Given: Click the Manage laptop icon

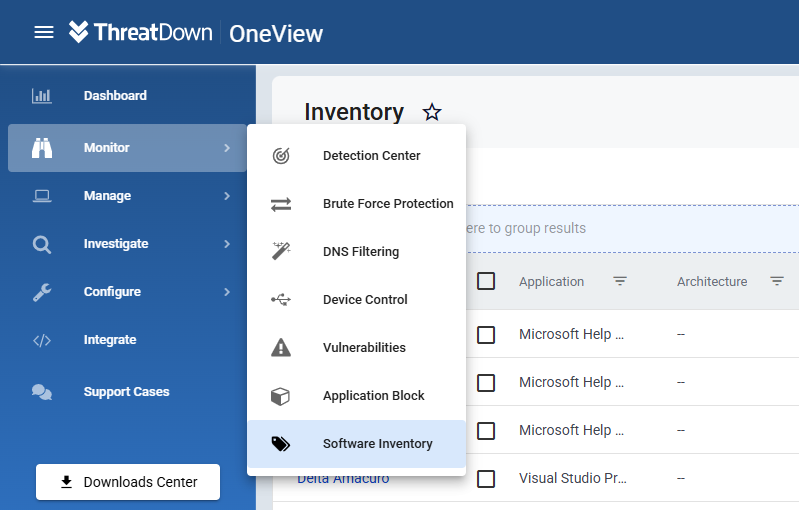Looking at the screenshot, I should click(42, 196).
